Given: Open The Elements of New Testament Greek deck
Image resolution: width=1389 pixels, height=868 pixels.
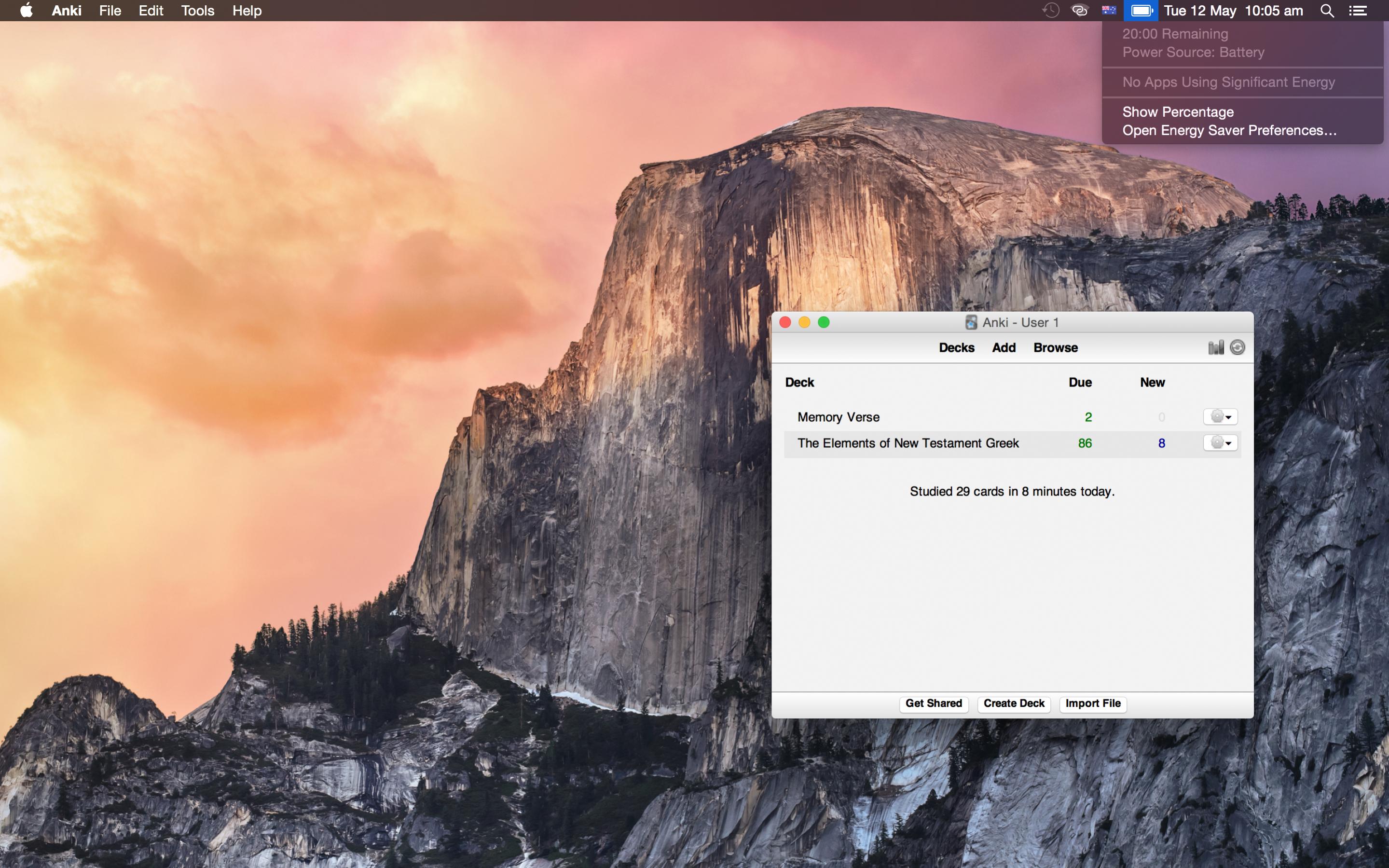Looking at the screenshot, I should (x=908, y=443).
